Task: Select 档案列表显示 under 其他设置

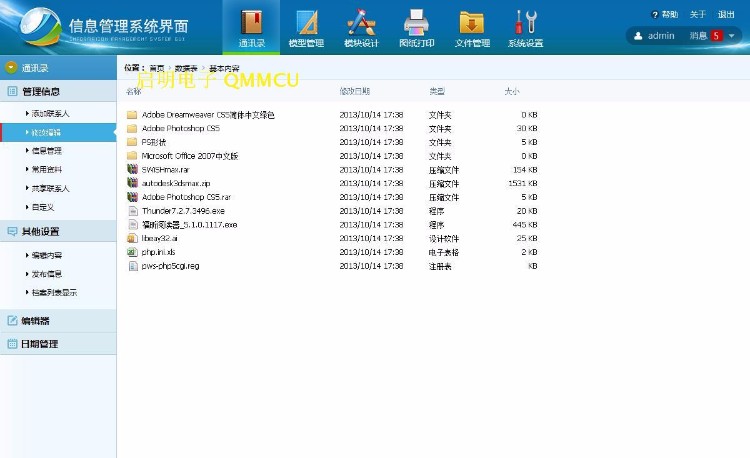Action: point(54,293)
